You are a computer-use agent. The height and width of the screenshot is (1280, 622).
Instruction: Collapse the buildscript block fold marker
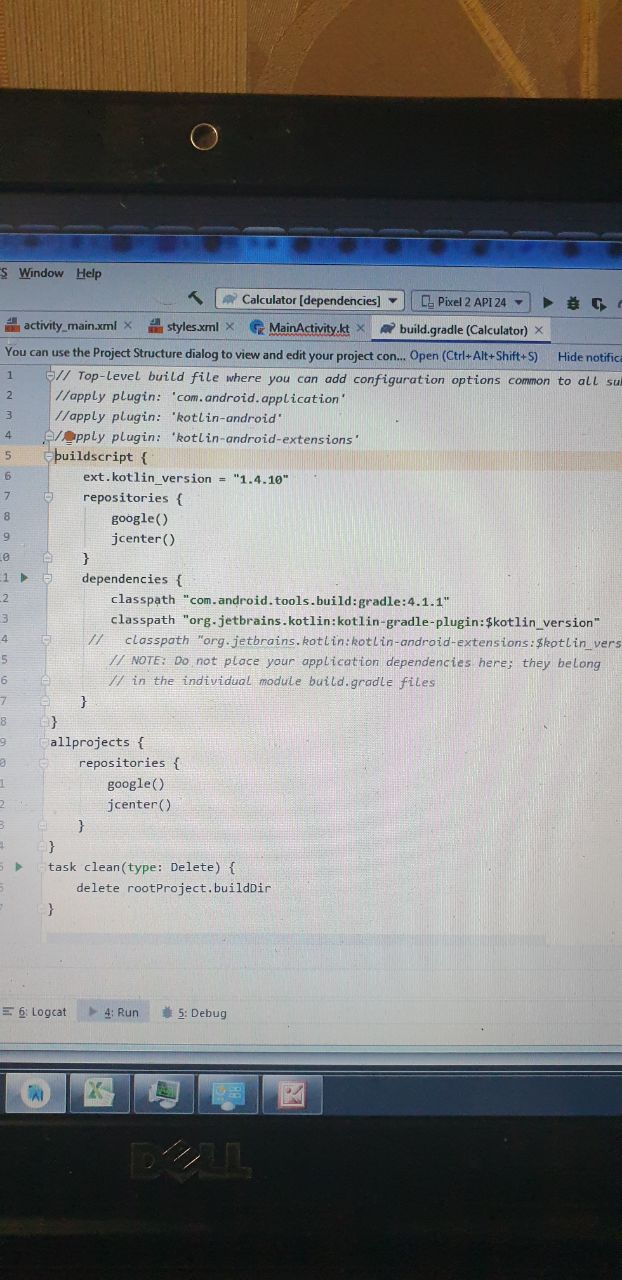(48, 456)
